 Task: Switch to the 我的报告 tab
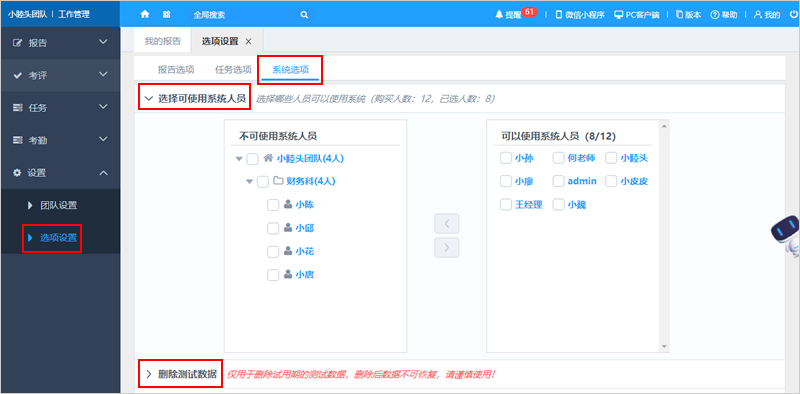coord(162,41)
